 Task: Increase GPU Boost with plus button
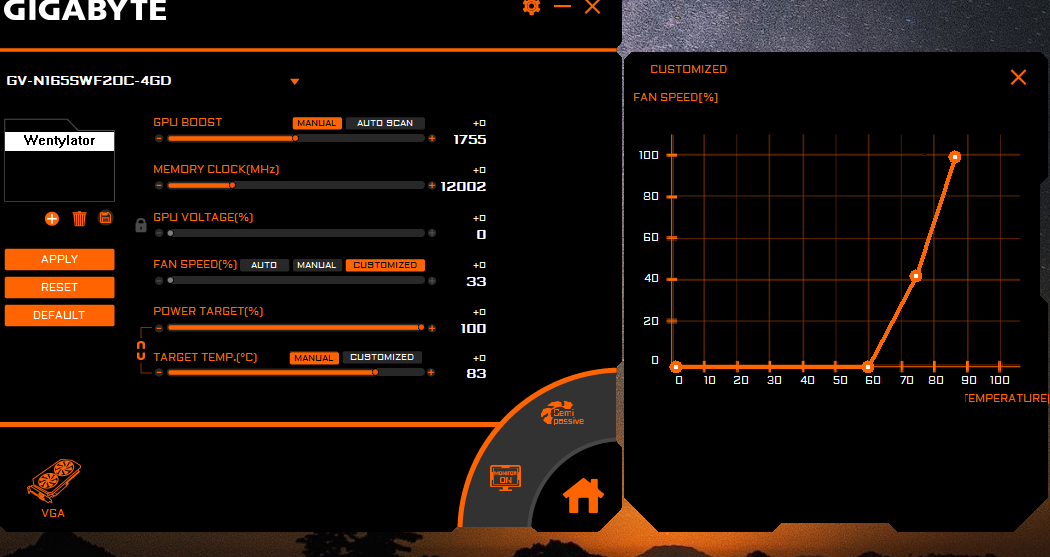(432, 139)
